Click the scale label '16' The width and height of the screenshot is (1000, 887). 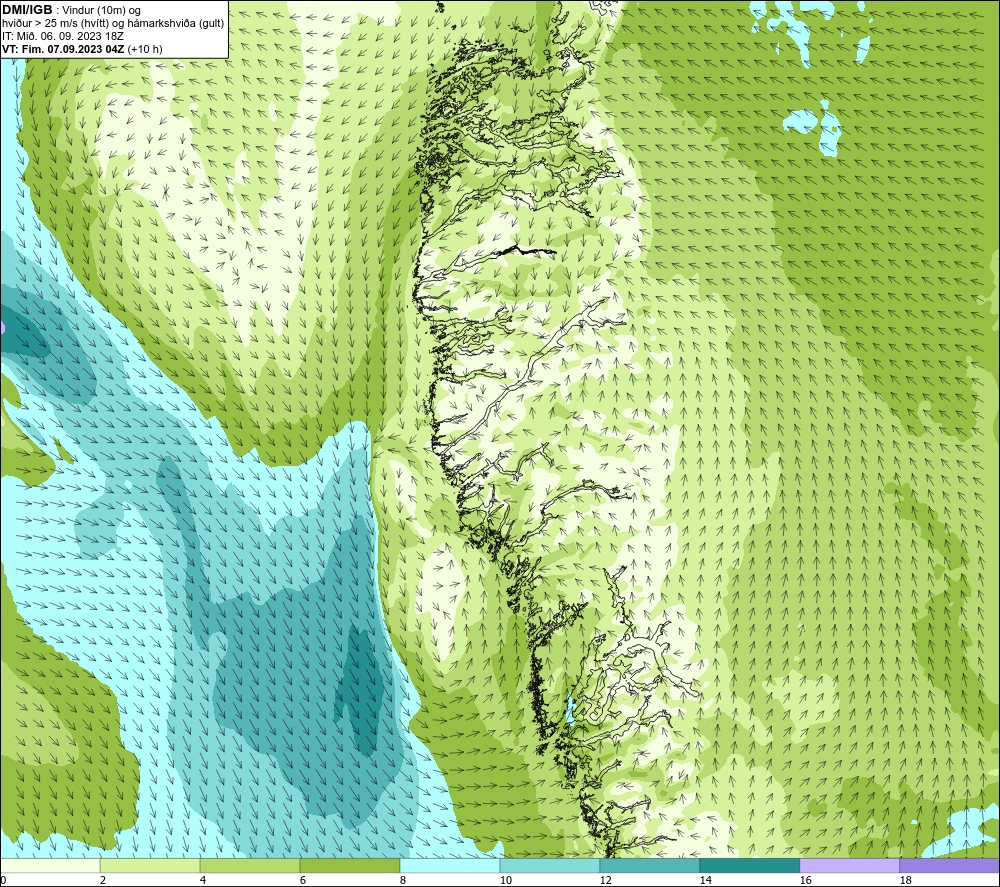point(805,880)
